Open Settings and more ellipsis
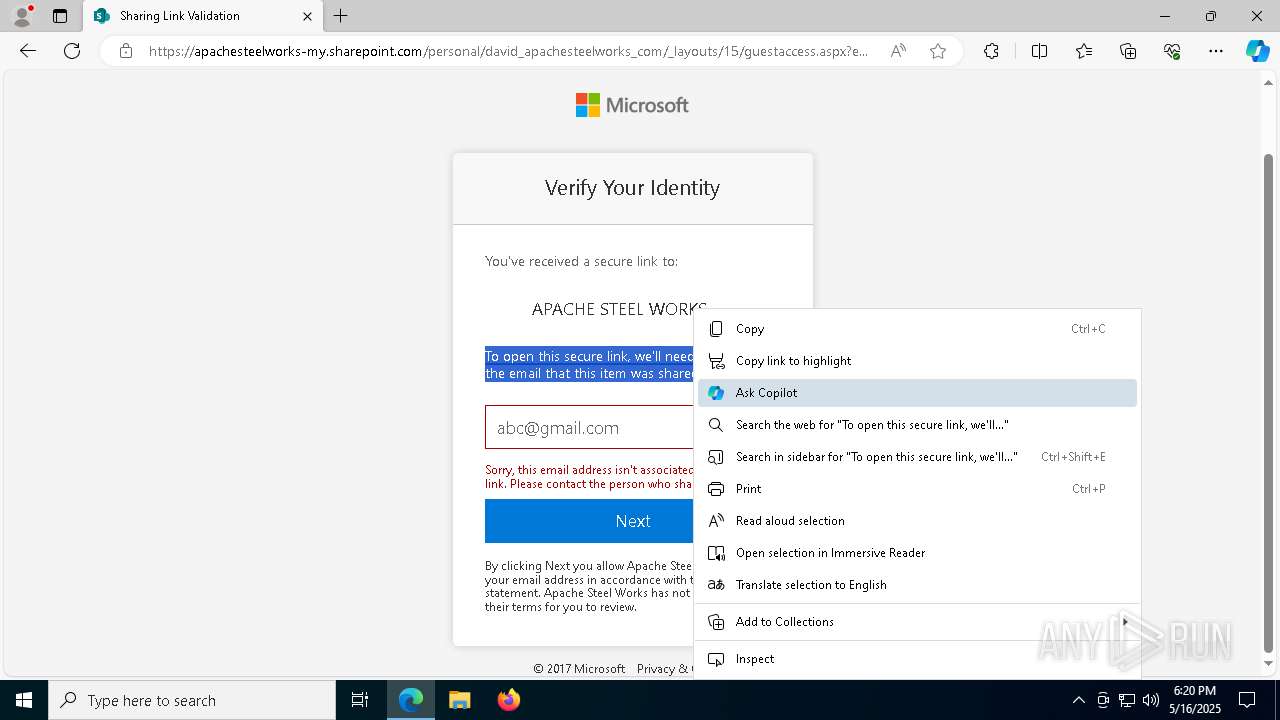Viewport: 1280px width, 720px height. click(x=1216, y=51)
